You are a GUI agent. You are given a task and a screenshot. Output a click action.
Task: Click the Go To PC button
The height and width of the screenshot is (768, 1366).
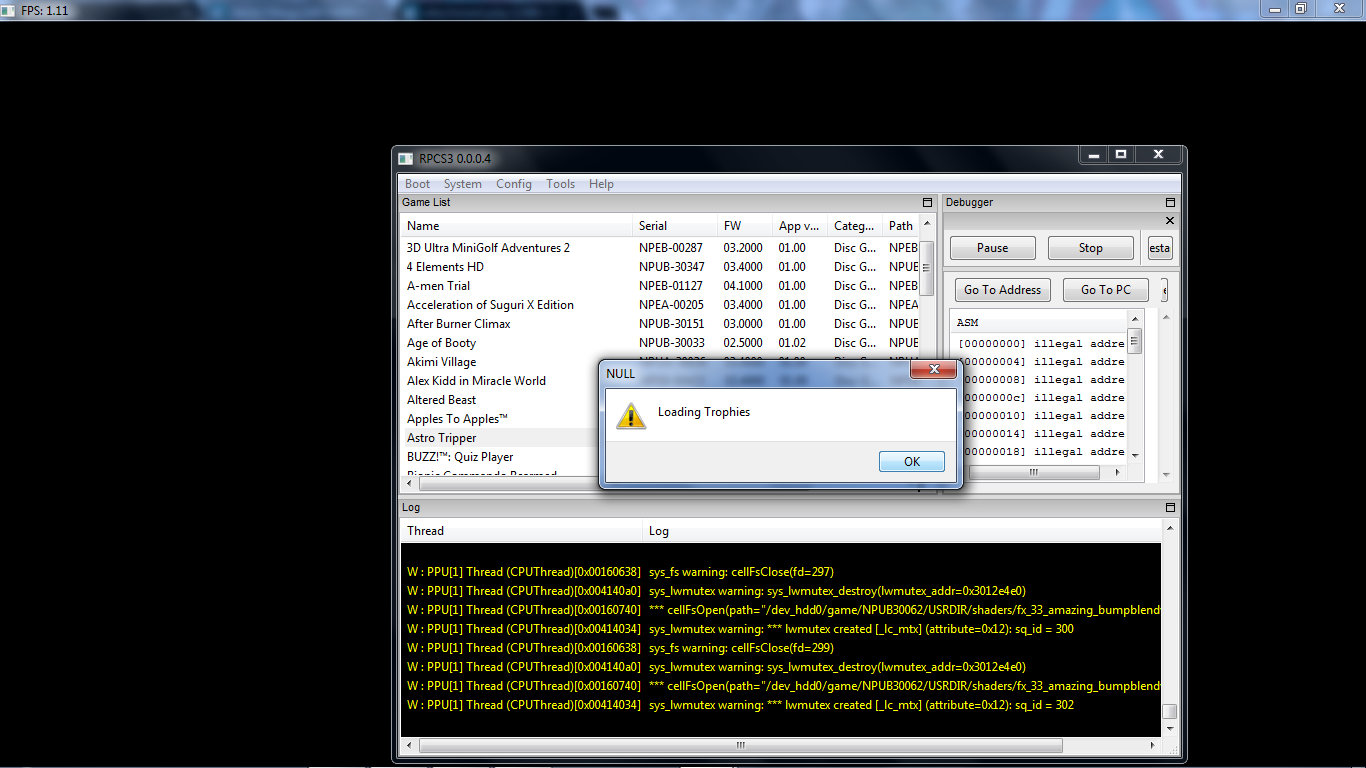coord(1106,290)
